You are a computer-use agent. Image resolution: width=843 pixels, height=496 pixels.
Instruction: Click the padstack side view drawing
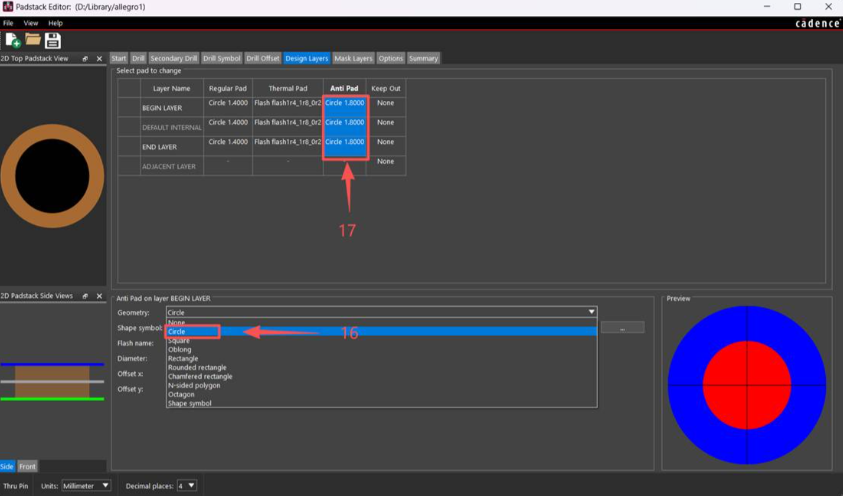pyautogui.click(x=52, y=382)
